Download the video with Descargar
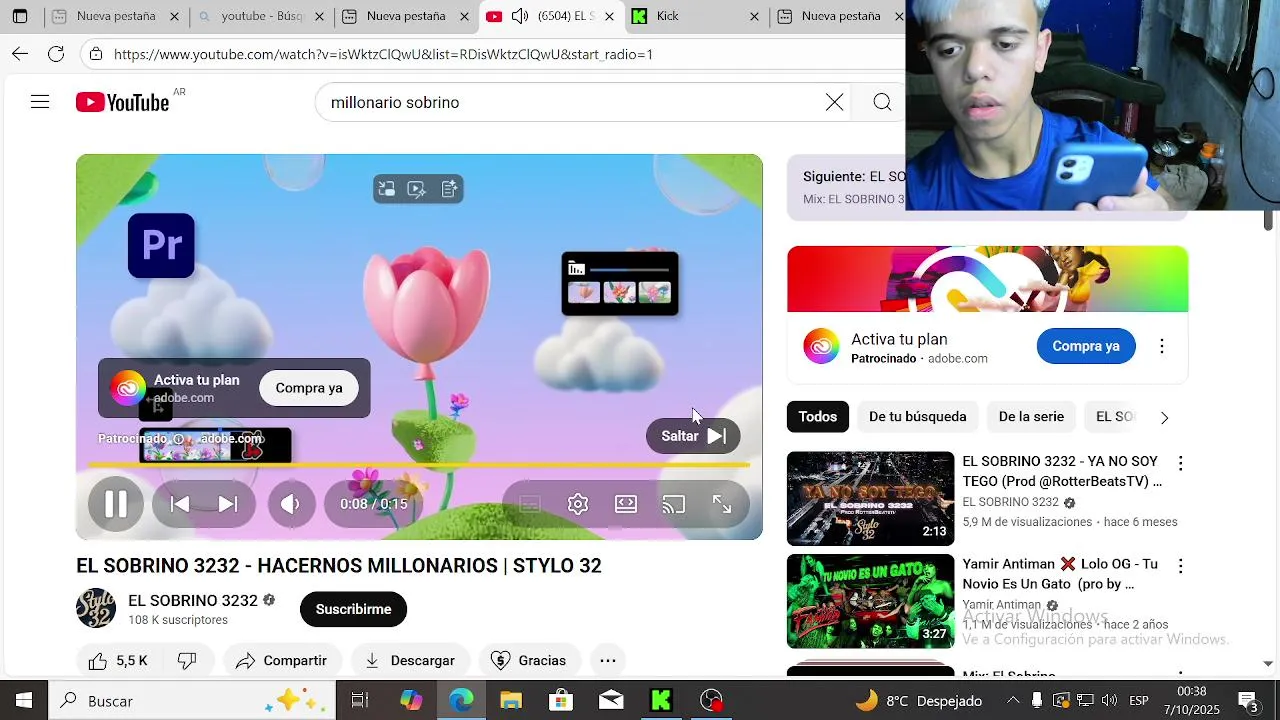The width and height of the screenshot is (1280, 720). (410, 660)
